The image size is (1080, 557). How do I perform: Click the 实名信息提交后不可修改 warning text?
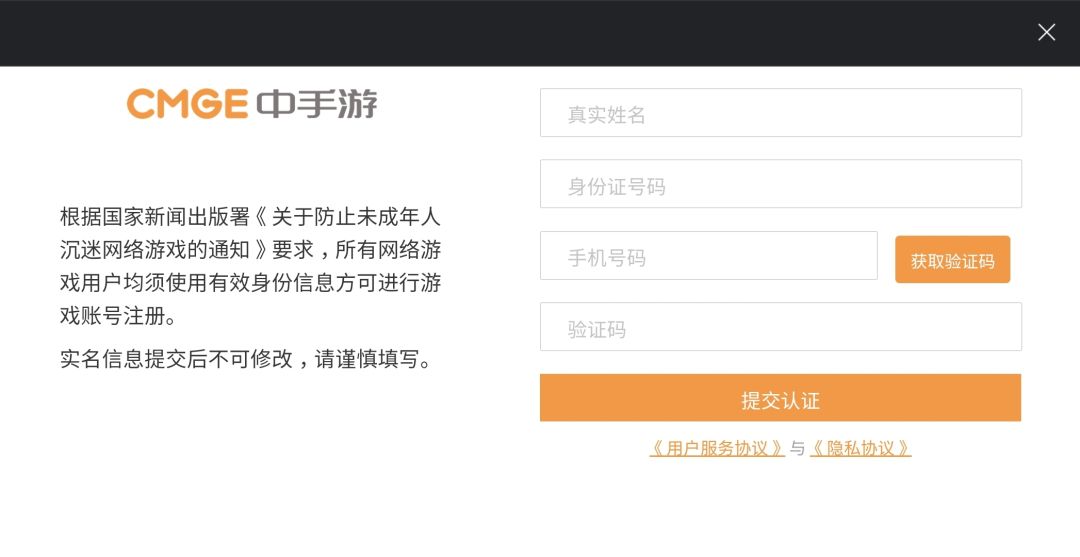pos(176,359)
